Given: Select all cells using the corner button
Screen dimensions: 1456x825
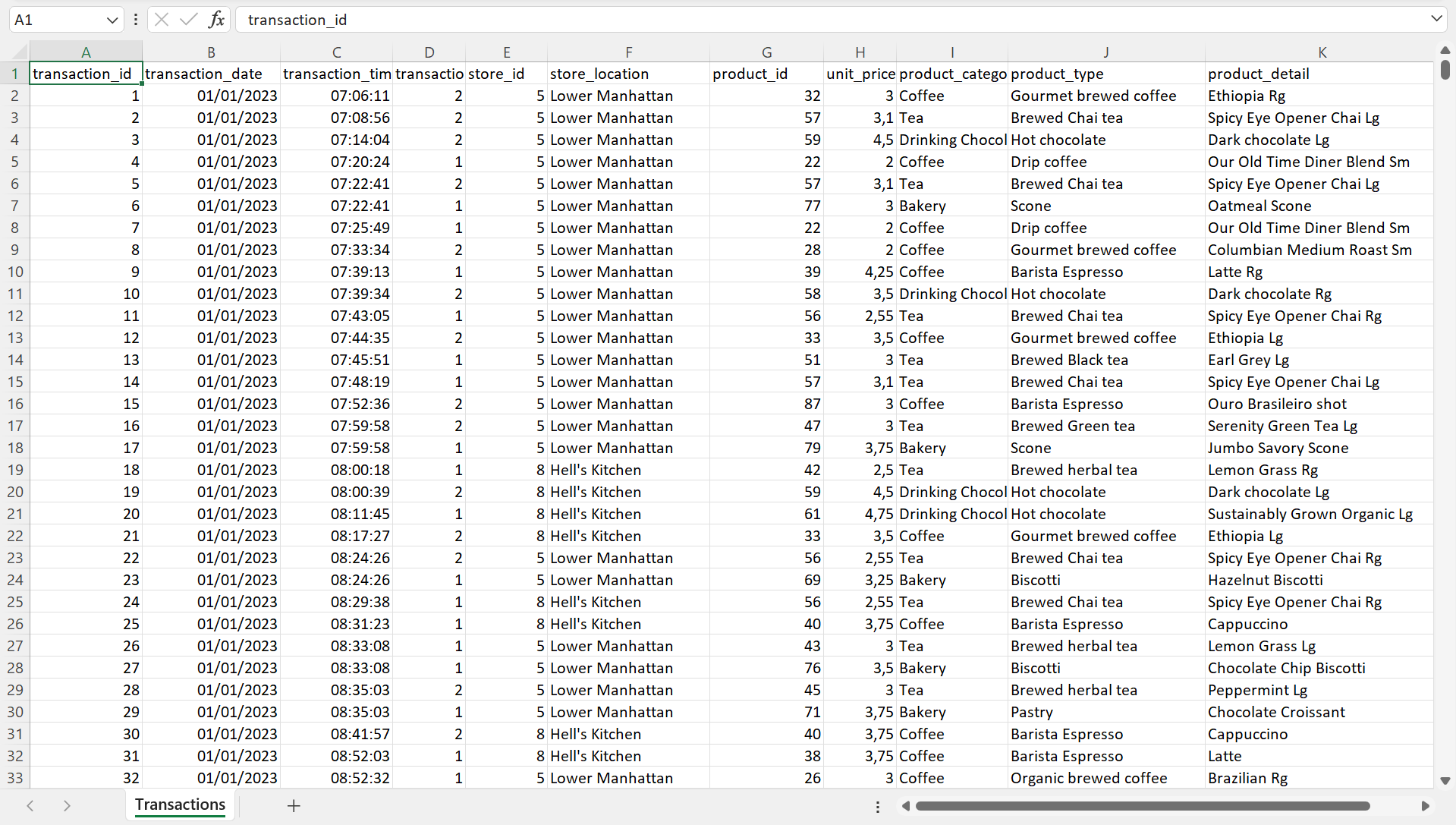Looking at the screenshot, I should click(16, 52).
